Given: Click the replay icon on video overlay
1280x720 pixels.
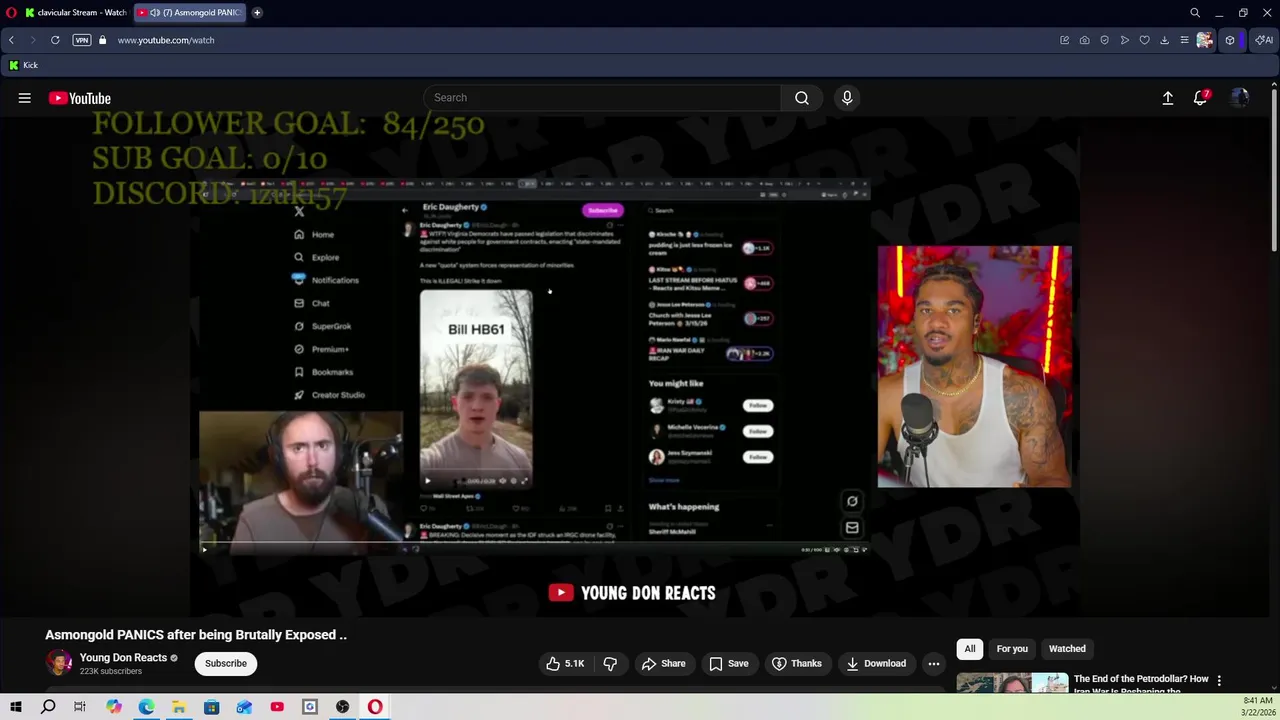Looking at the screenshot, I should tap(852, 502).
